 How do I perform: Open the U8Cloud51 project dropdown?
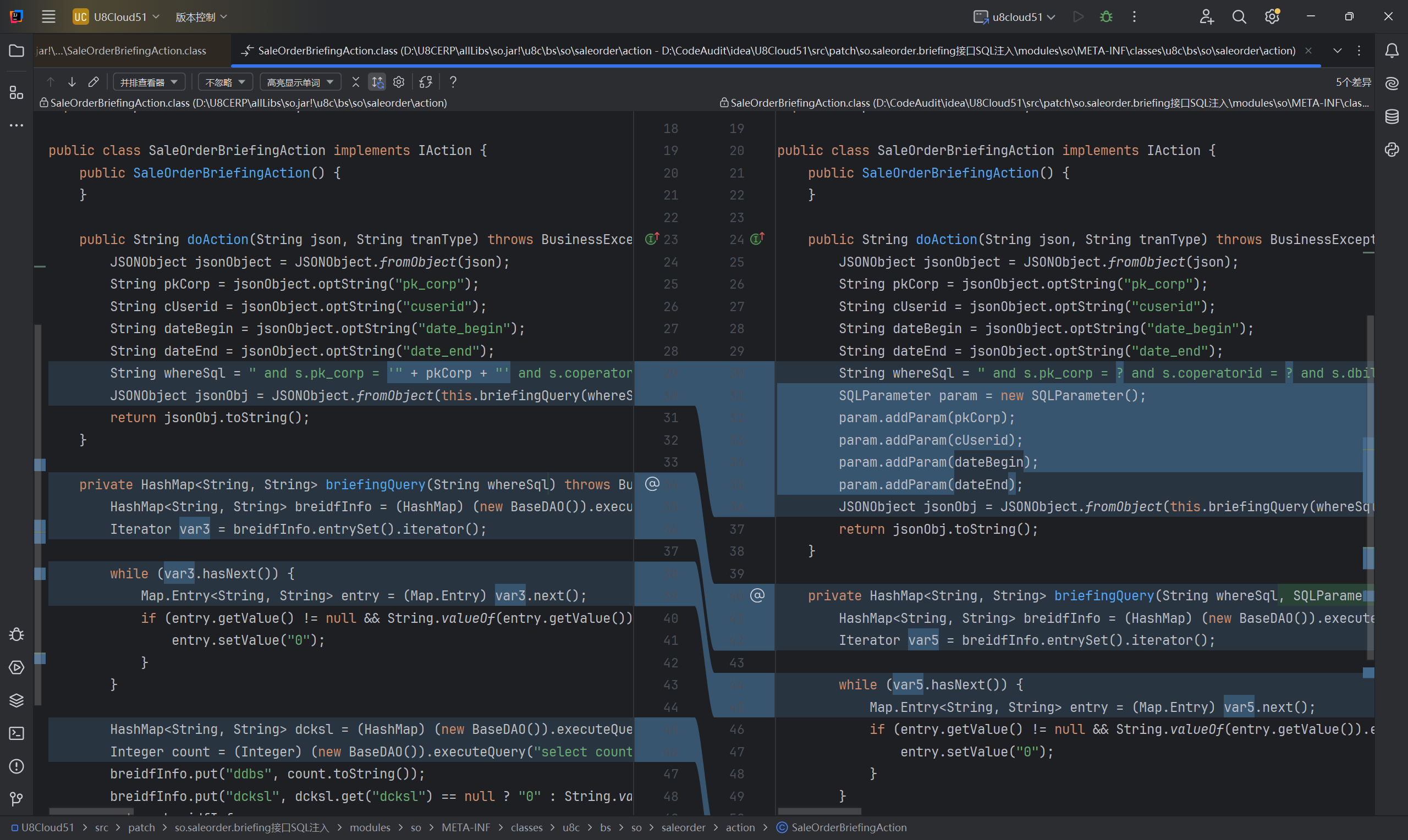coord(116,16)
